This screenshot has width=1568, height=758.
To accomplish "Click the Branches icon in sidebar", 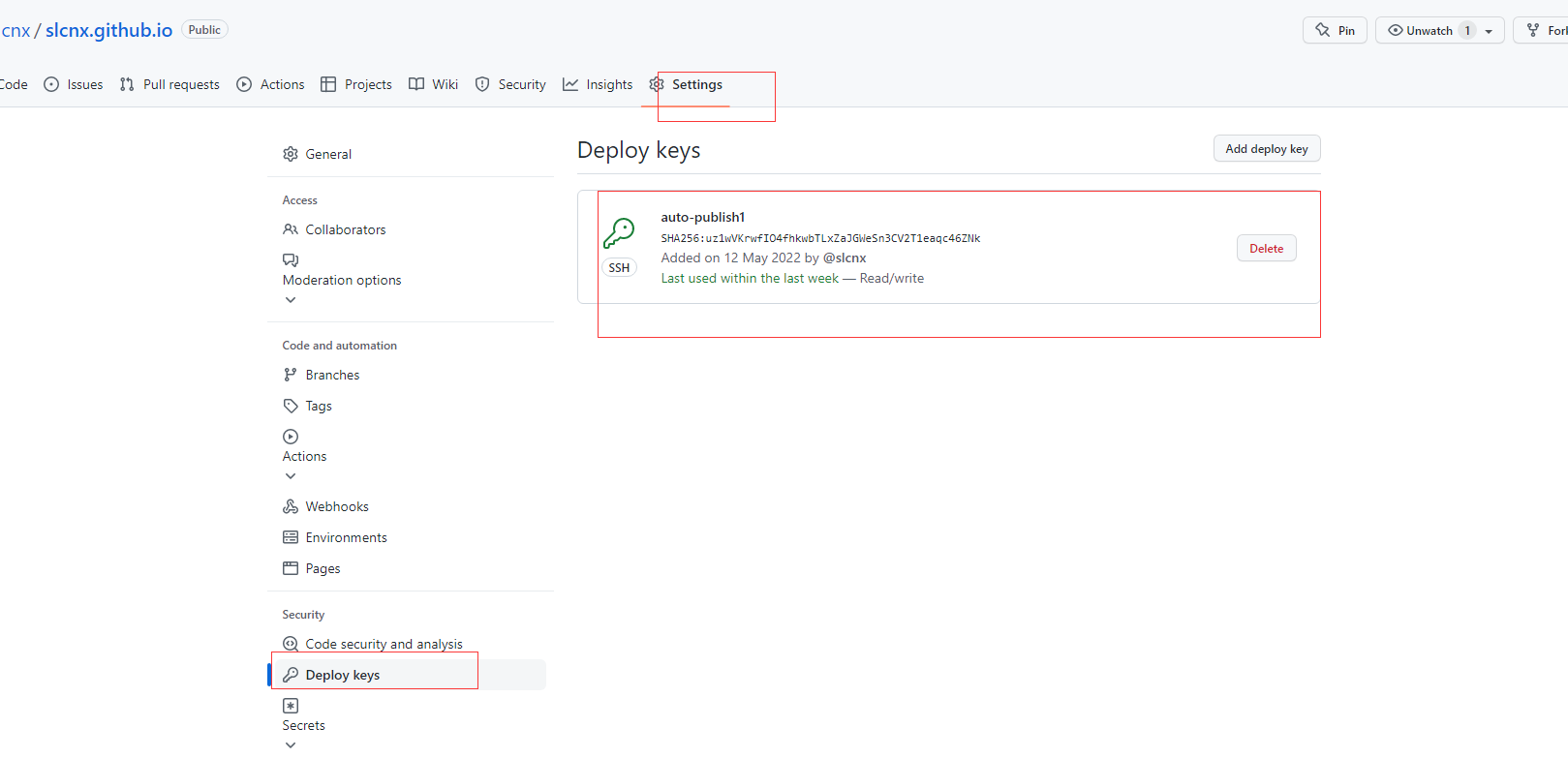I will pyautogui.click(x=291, y=375).
